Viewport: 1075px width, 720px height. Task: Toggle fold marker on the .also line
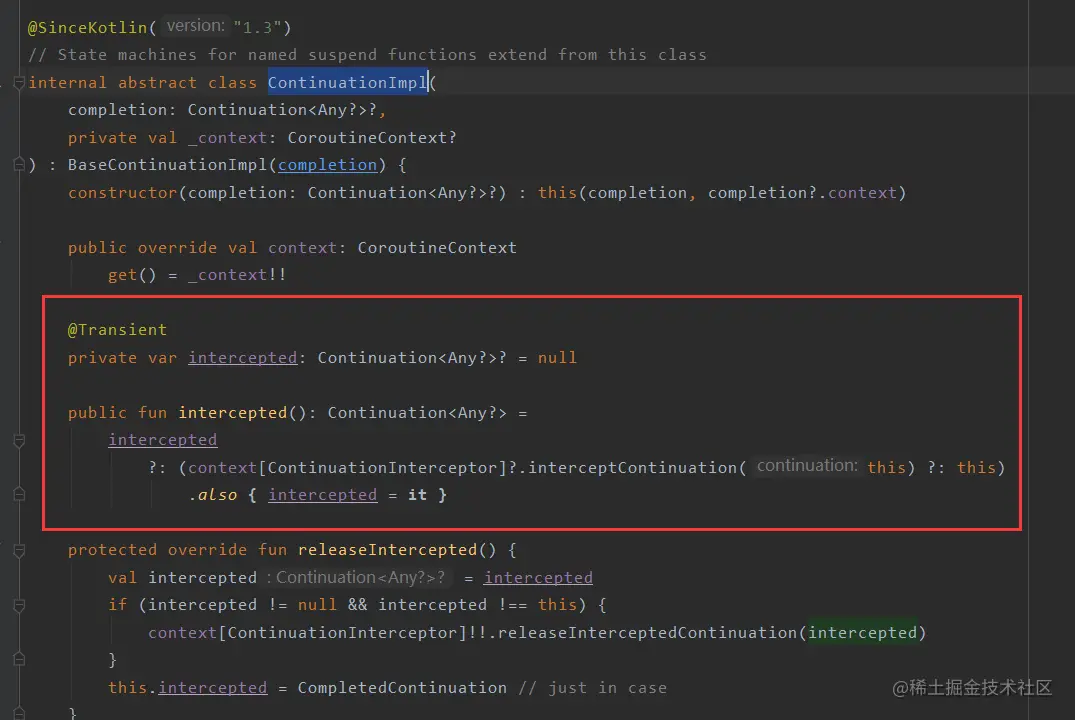pos(19,495)
